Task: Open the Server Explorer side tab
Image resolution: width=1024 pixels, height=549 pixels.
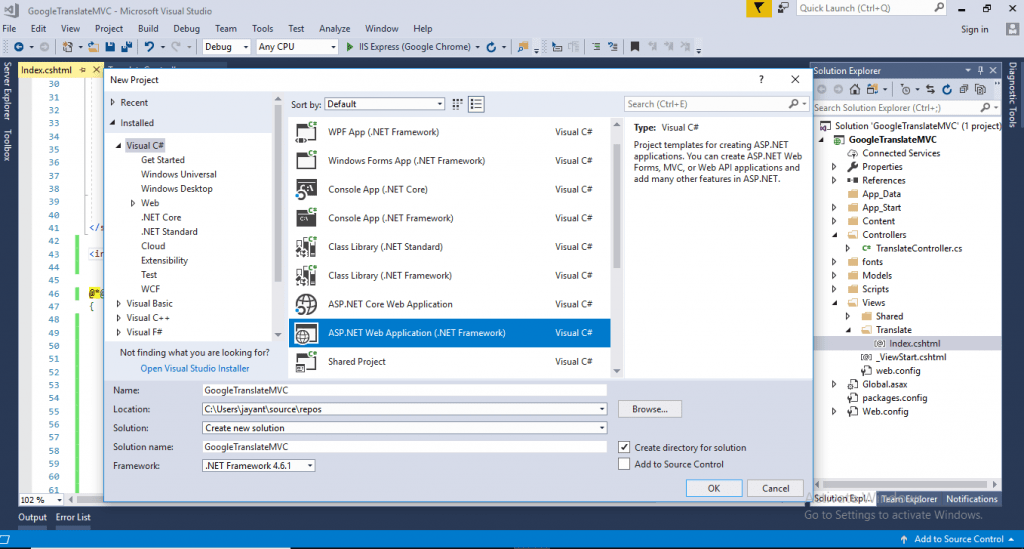Action: click(7, 91)
